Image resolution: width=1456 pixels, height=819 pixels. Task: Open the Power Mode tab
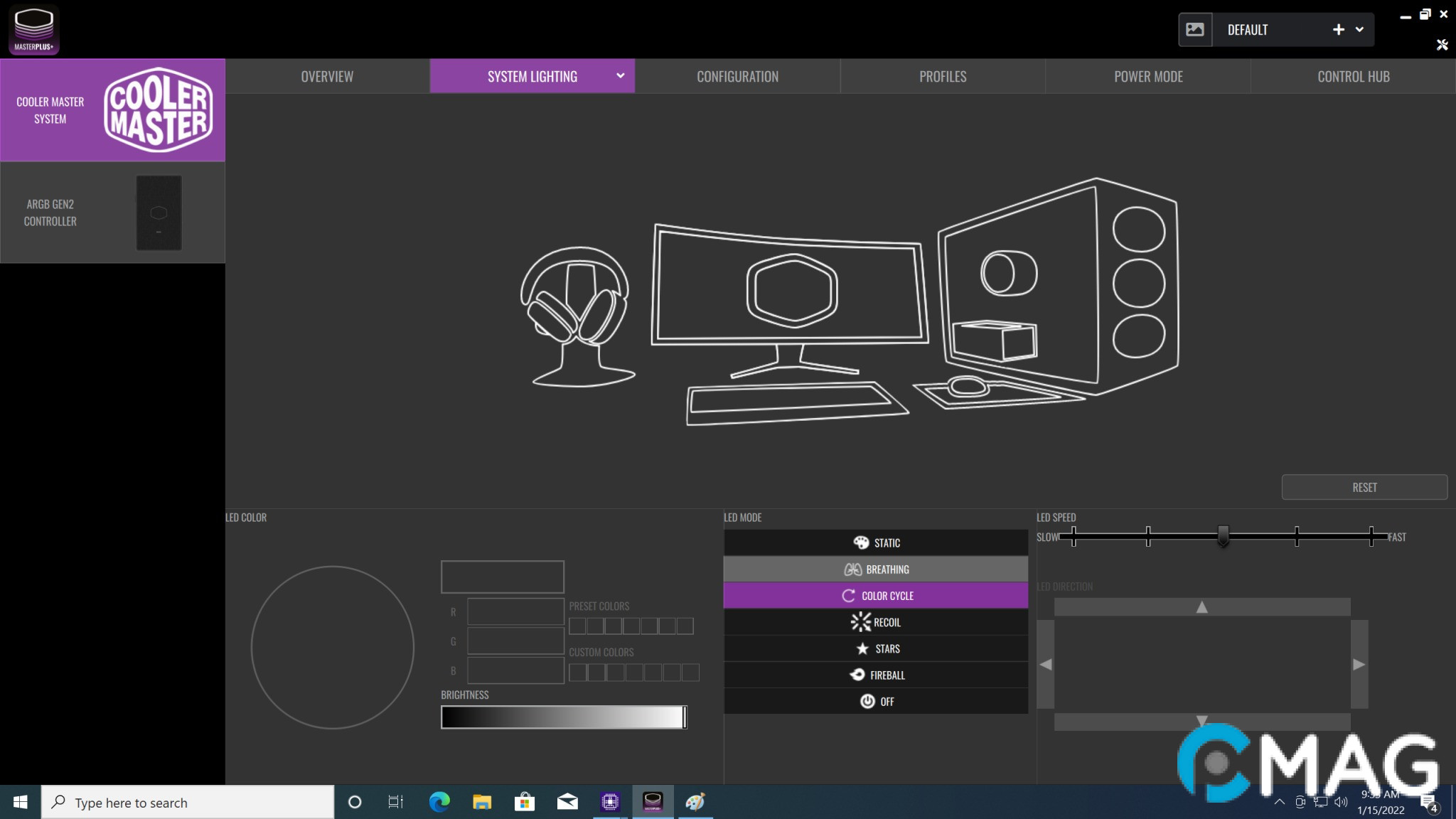click(x=1147, y=76)
